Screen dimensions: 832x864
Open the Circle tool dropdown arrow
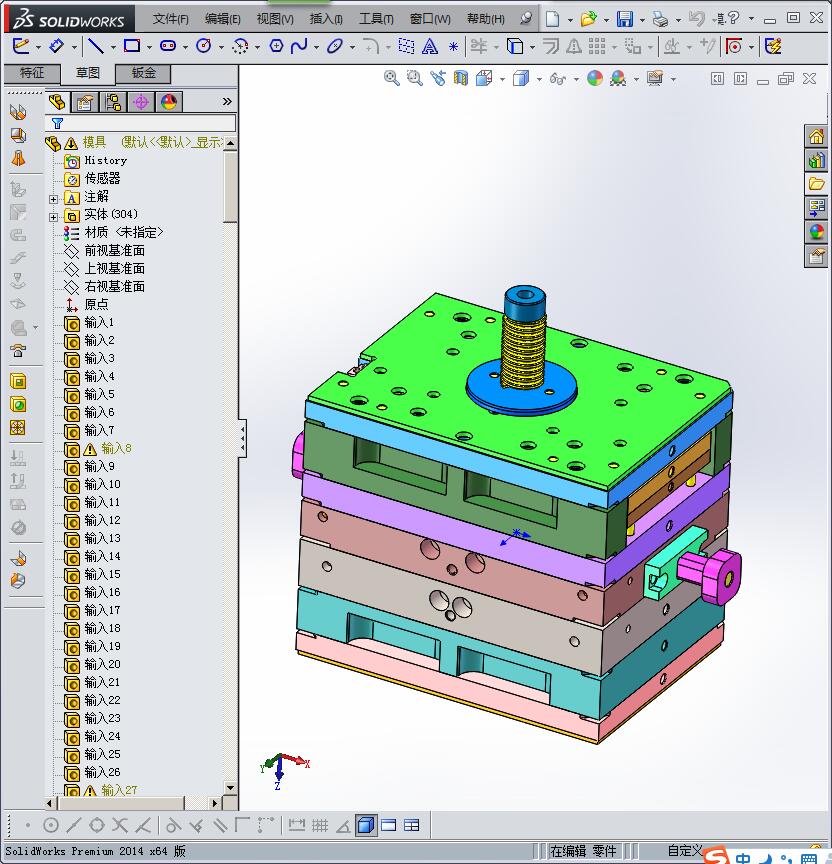221,47
